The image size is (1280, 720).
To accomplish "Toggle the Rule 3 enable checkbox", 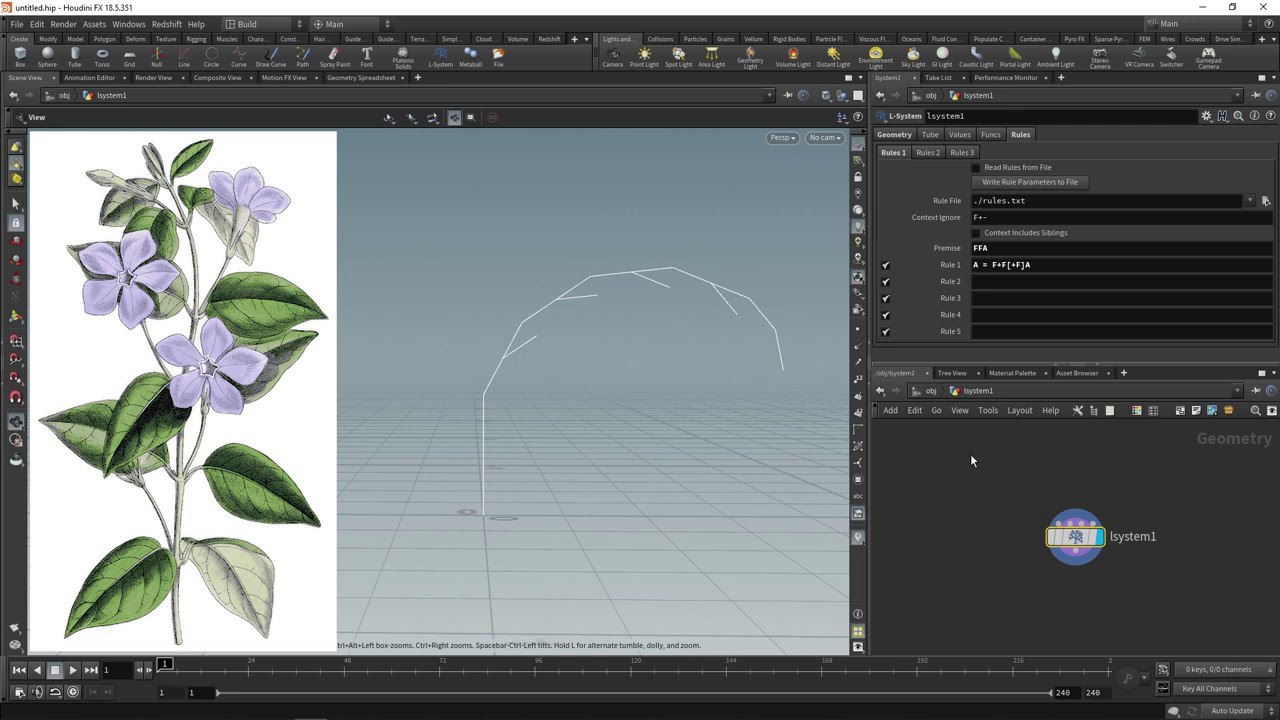I will [x=885, y=298].
